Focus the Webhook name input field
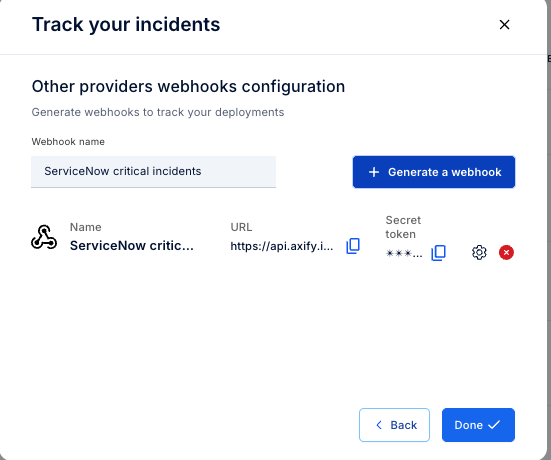The width and height of the screenshot is (551, 460). (x=153, y=171)
